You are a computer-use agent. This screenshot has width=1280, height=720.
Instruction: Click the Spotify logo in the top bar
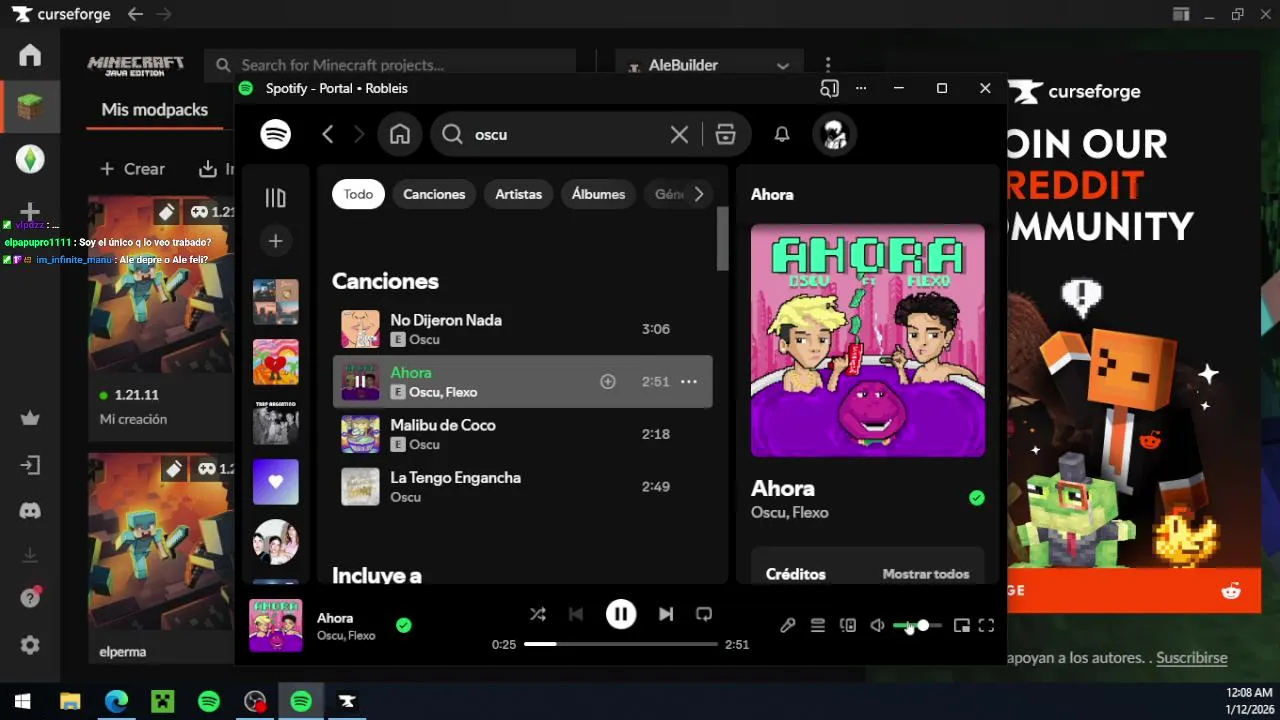point(276,134)
